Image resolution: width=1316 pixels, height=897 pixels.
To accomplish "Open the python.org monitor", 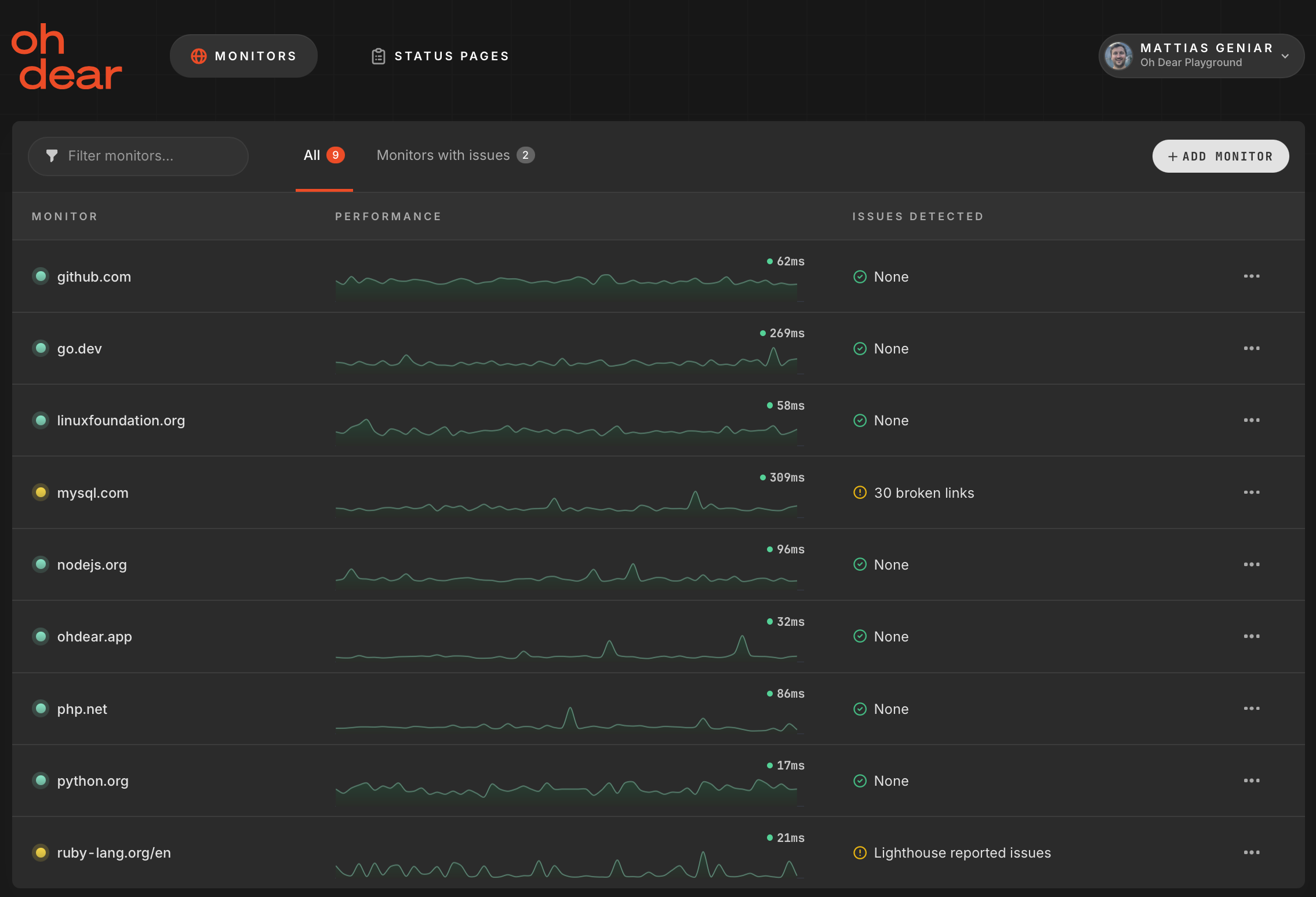I will (x=93, y=781).
